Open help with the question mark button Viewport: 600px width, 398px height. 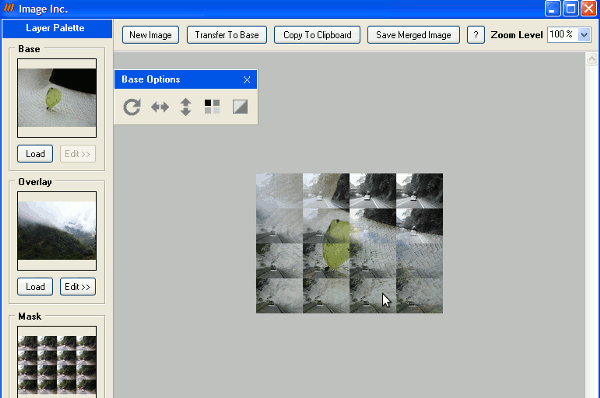(x=476, y=35)
